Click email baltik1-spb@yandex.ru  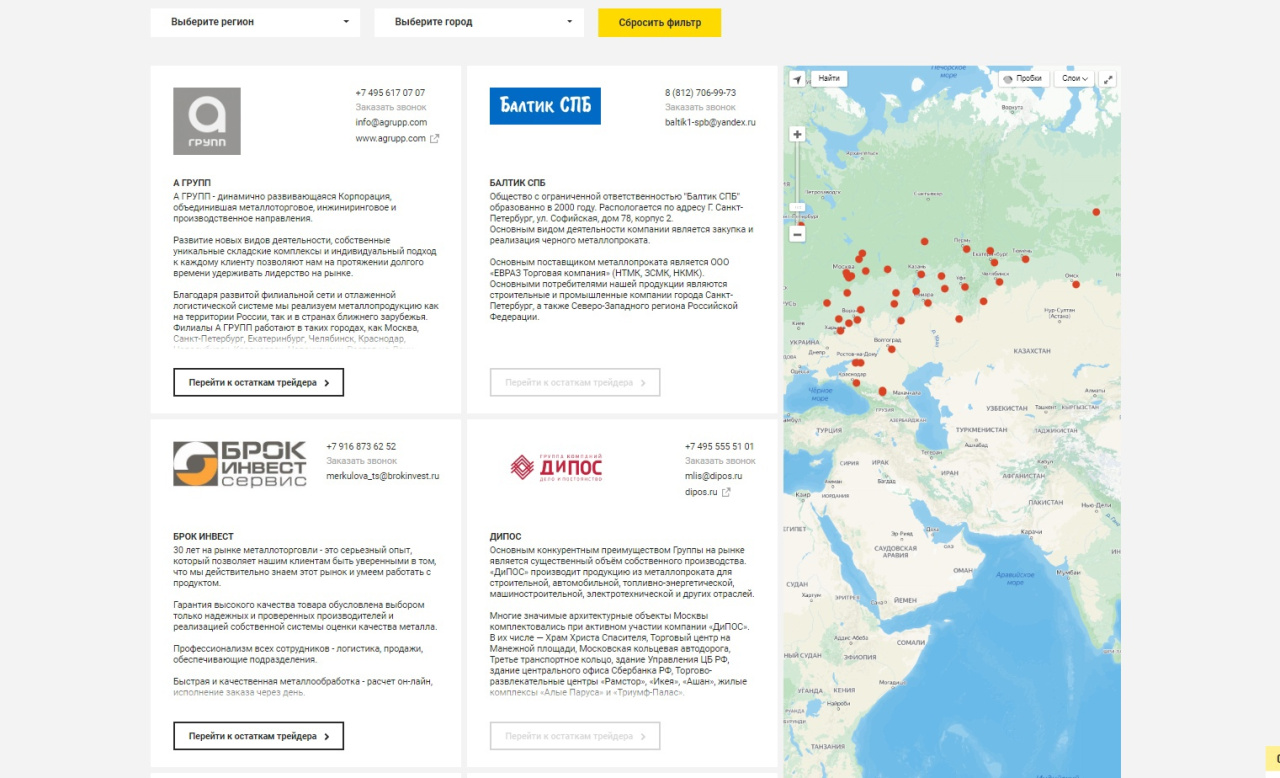click(x=710, y=122)
